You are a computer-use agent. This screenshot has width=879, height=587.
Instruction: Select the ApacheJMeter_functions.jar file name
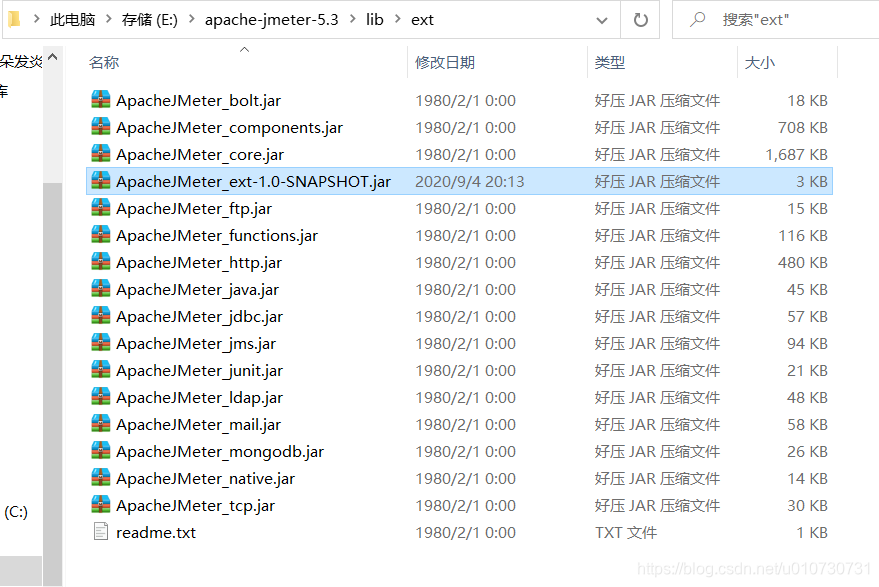217,235
